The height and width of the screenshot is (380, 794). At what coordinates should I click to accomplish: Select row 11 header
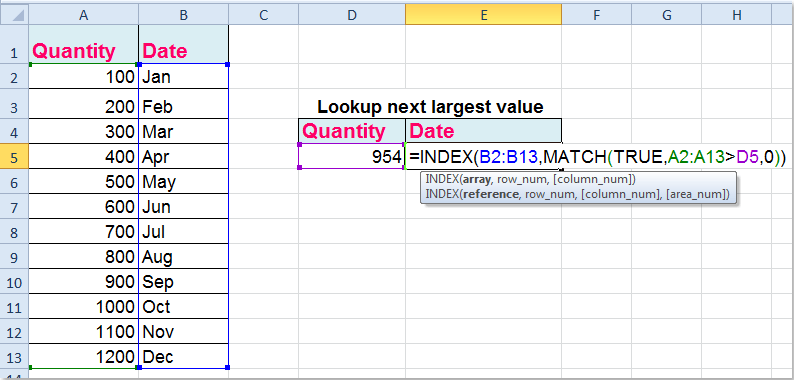point(14,307)
